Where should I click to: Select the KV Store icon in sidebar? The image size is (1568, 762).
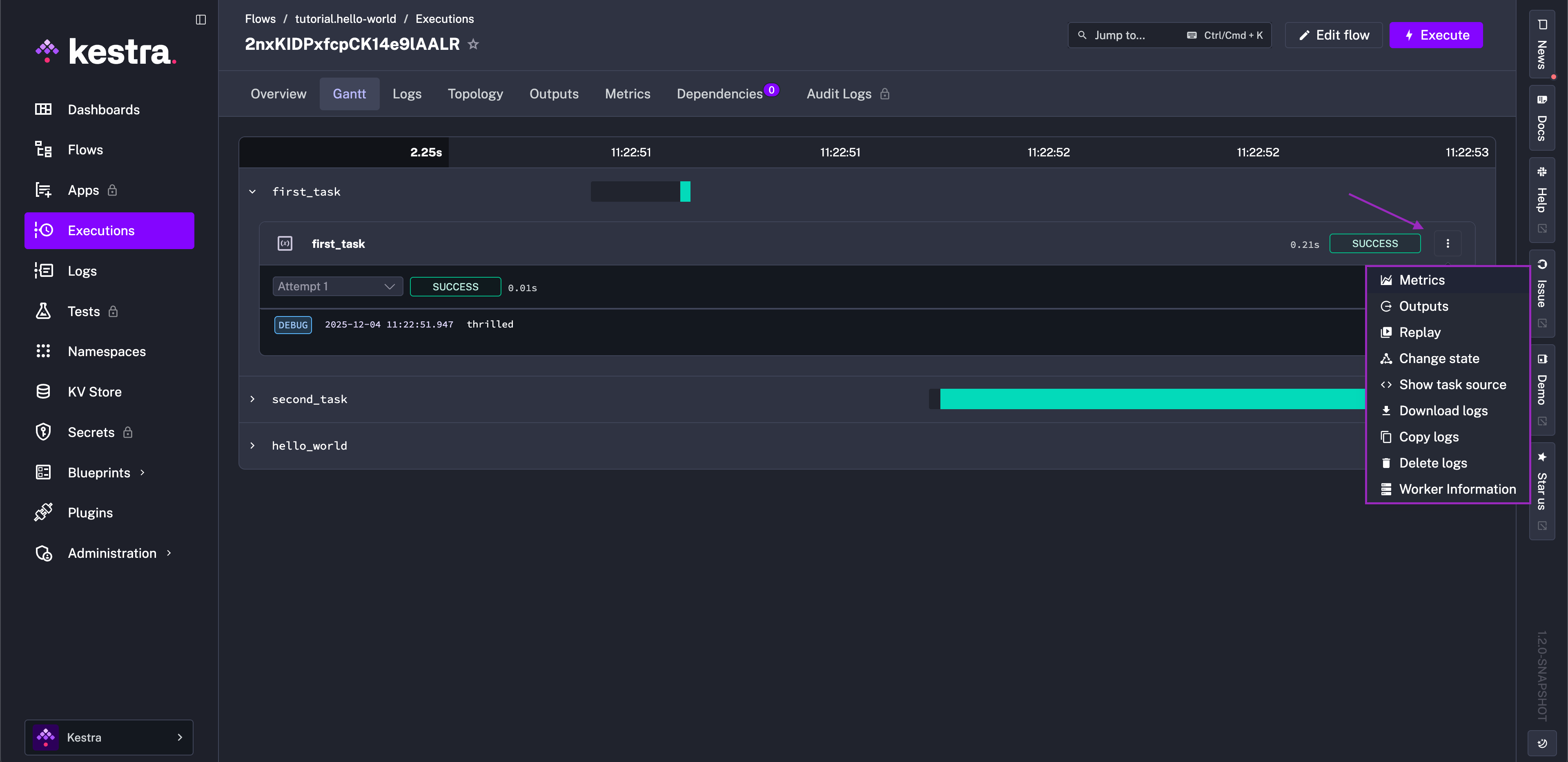[x=43, y=391]
